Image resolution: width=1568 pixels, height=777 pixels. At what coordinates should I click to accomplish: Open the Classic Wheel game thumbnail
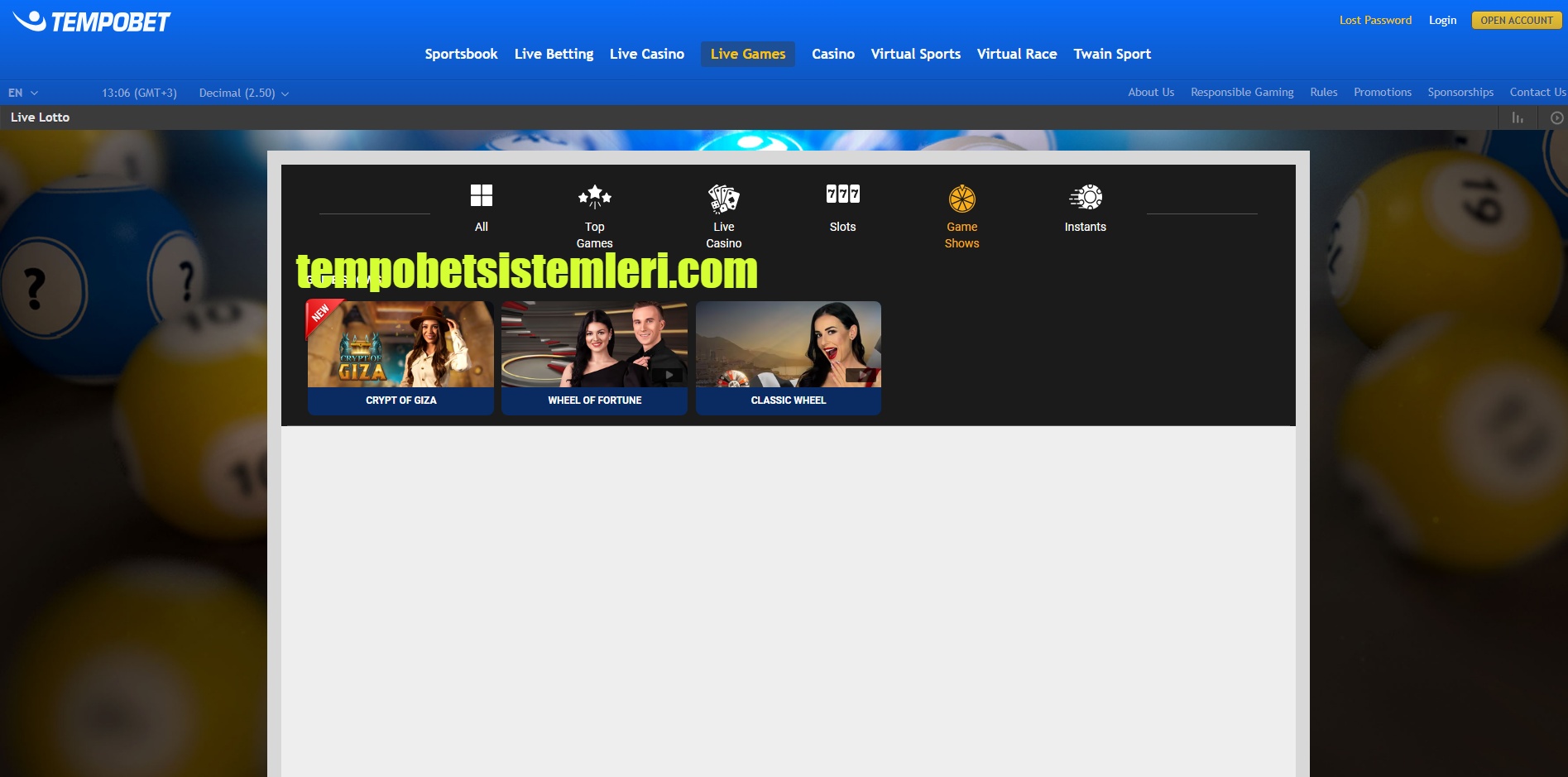(x=789, y=344)
